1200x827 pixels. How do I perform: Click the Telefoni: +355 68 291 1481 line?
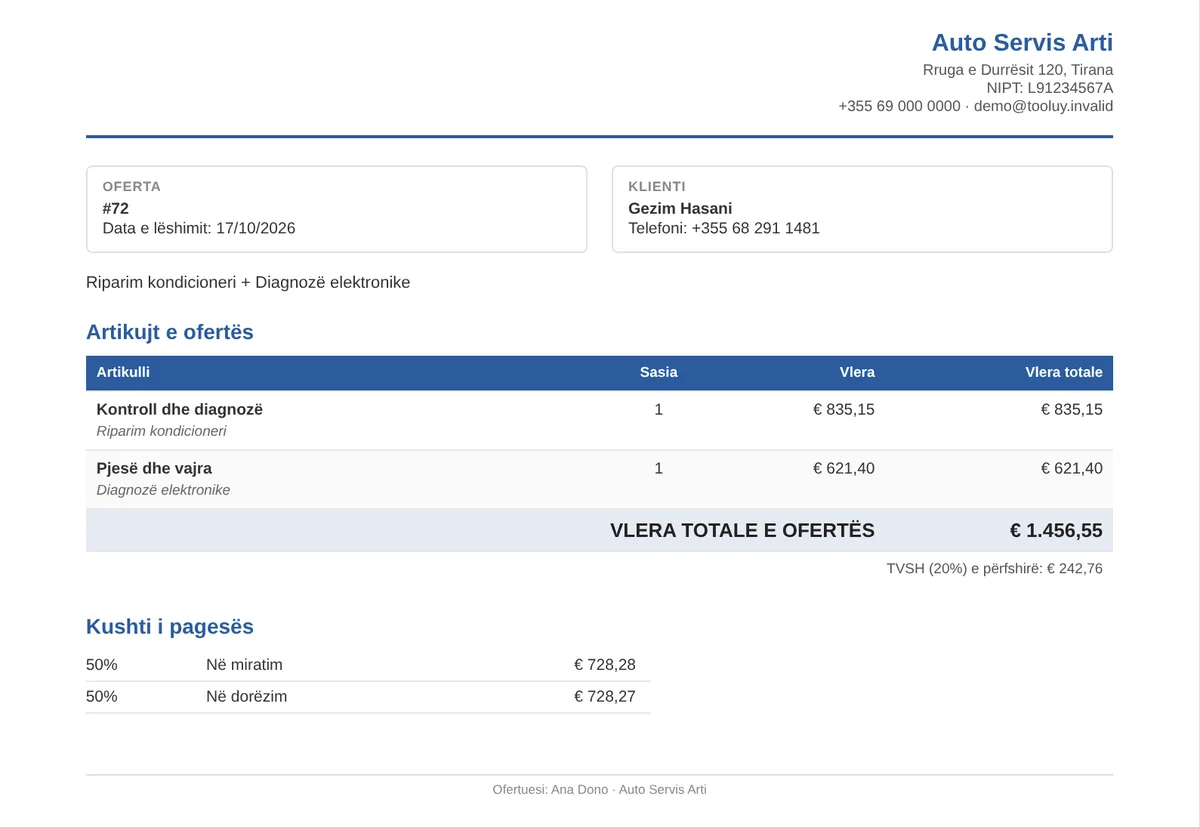(x=724, y=228)
